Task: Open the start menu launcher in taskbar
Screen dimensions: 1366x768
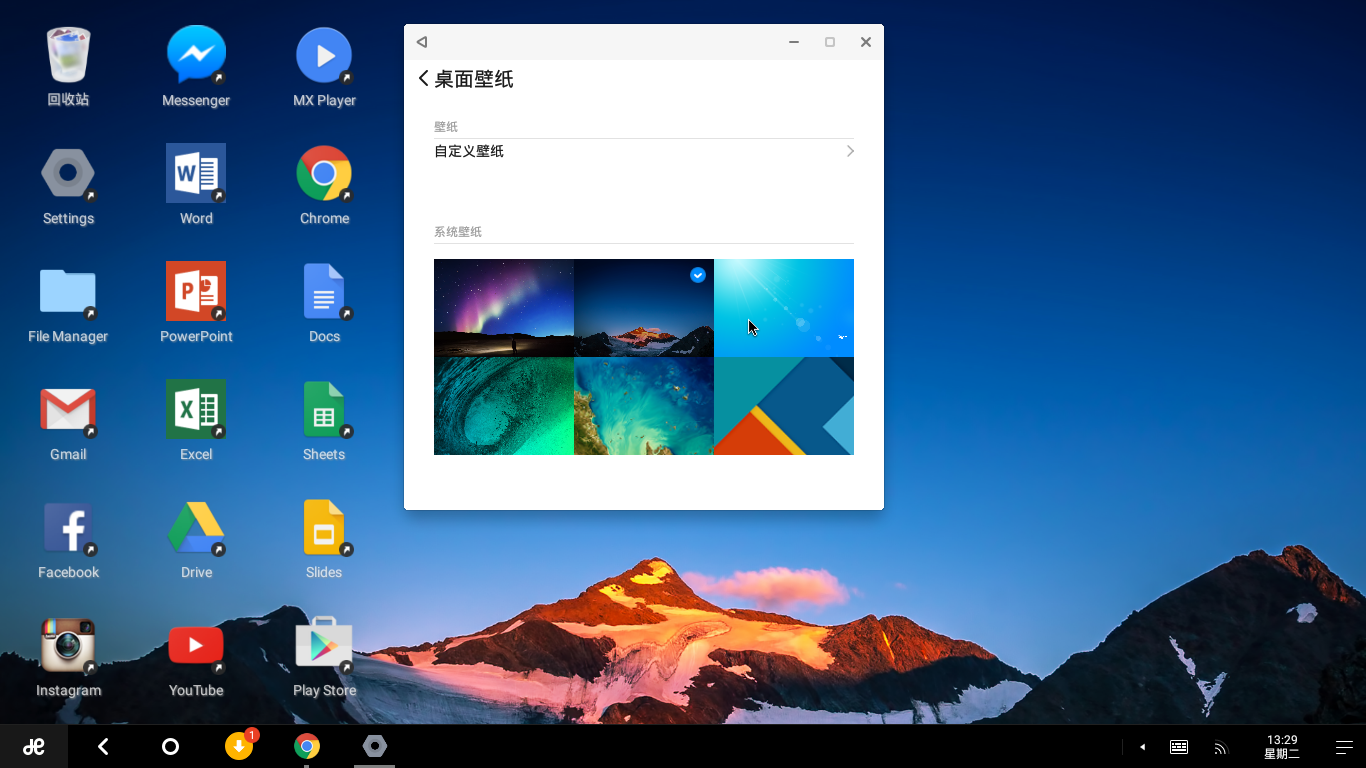Action: point(34,747)
